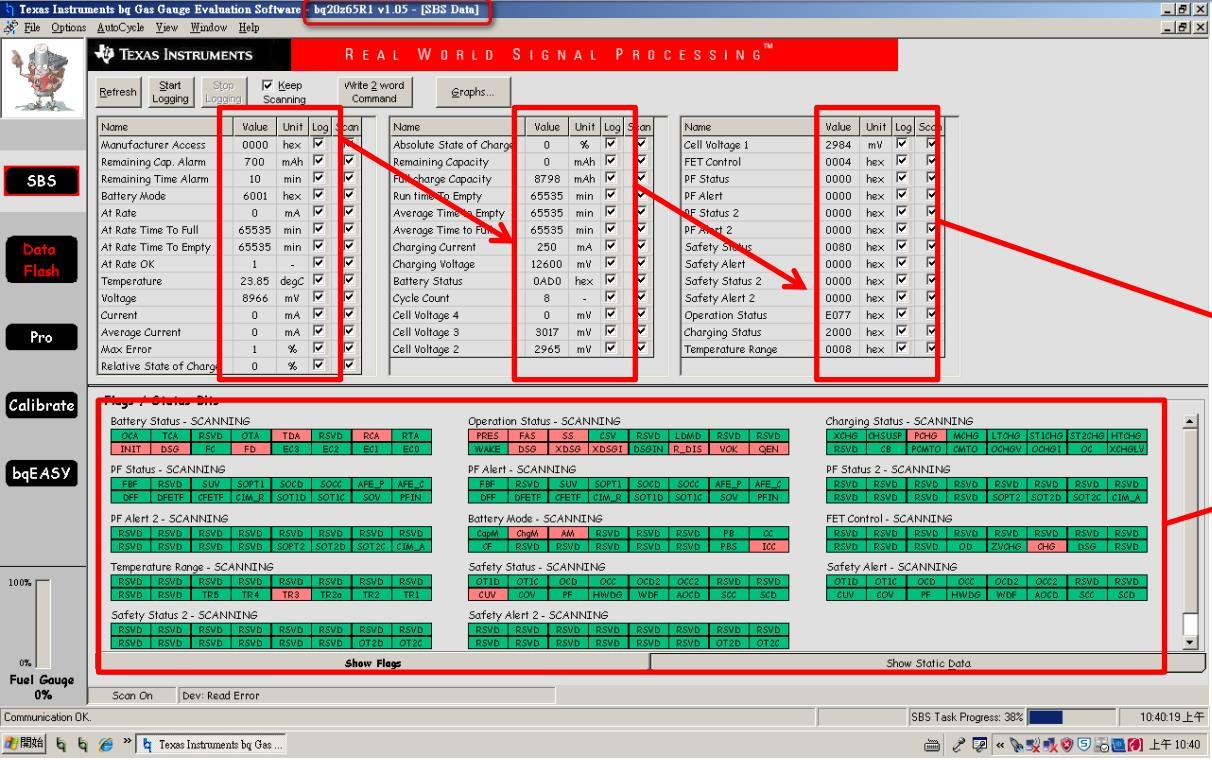This screenshot has height=760, width=1212.
Task: Click the Dev: Read Error status field
Action: click(x=366, y=695)
